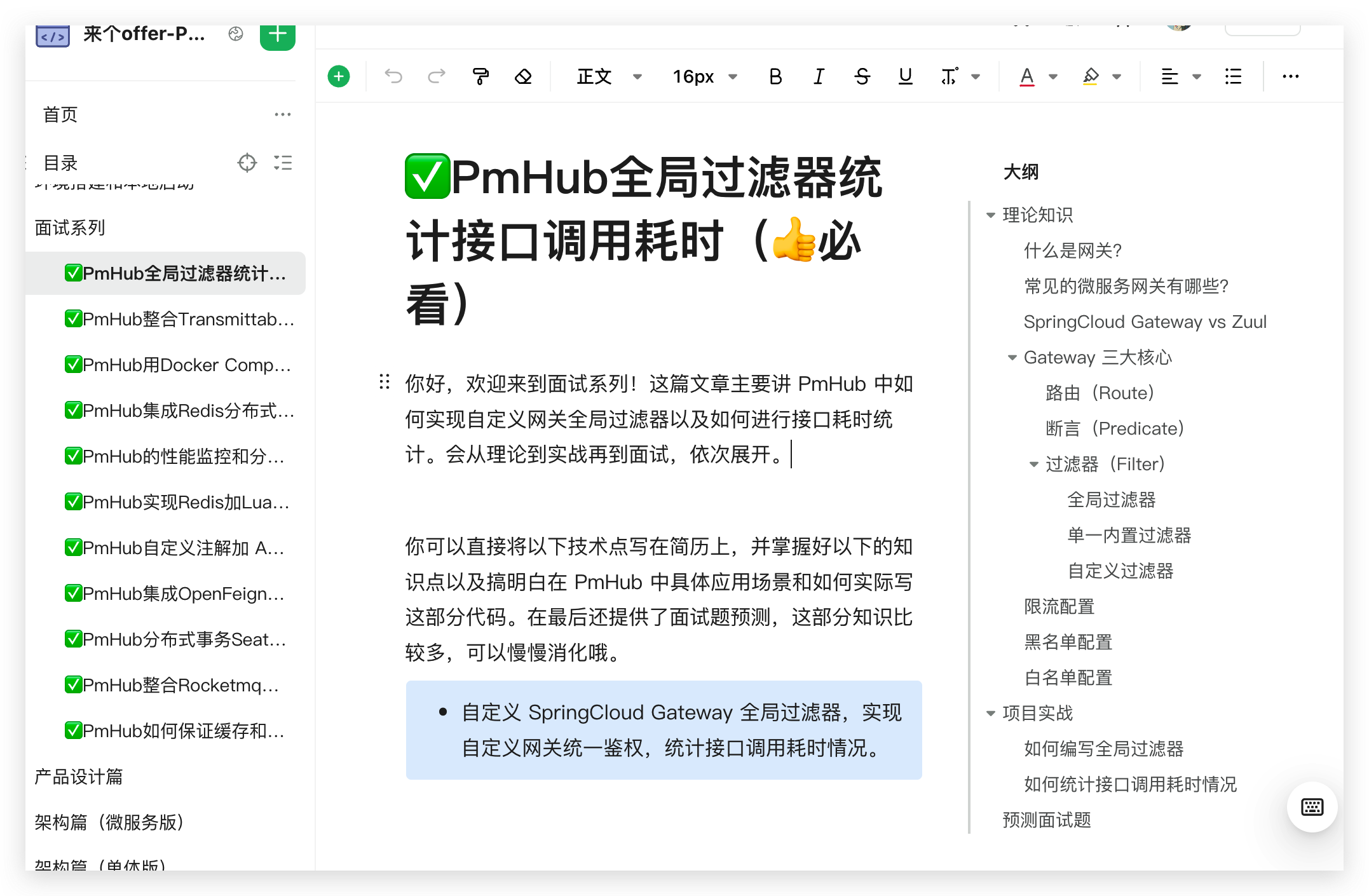Click the permission icon beside 来个offer-P
This screenshot has height=896, width=1369.
236,34
